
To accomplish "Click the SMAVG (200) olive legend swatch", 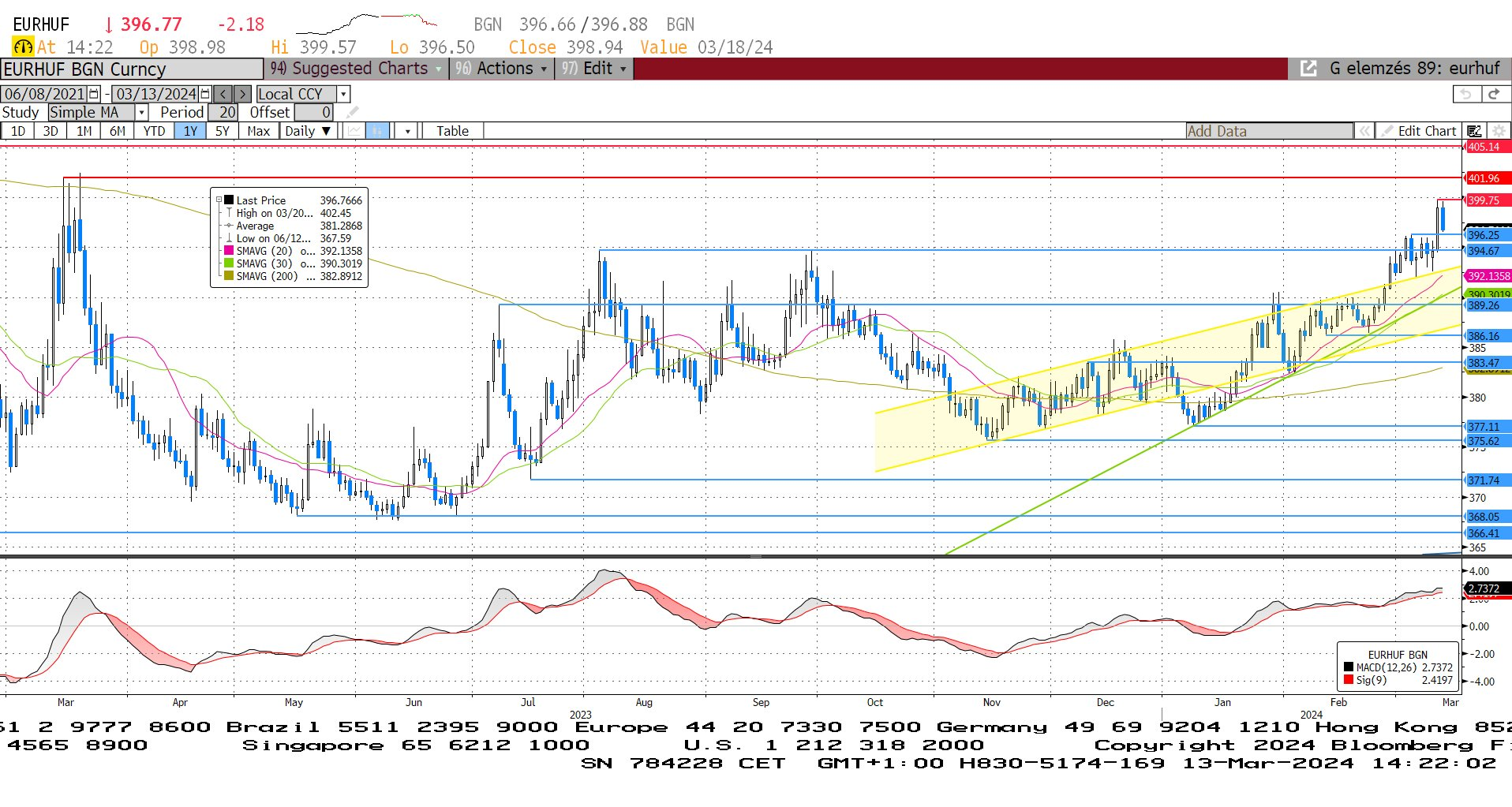I will (229, 276).
